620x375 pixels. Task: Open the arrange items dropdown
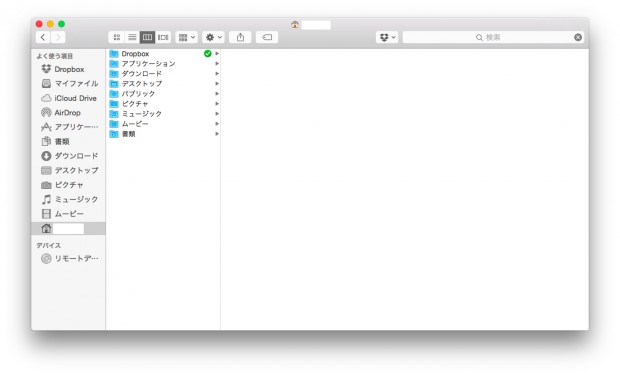tap(186, 37)
